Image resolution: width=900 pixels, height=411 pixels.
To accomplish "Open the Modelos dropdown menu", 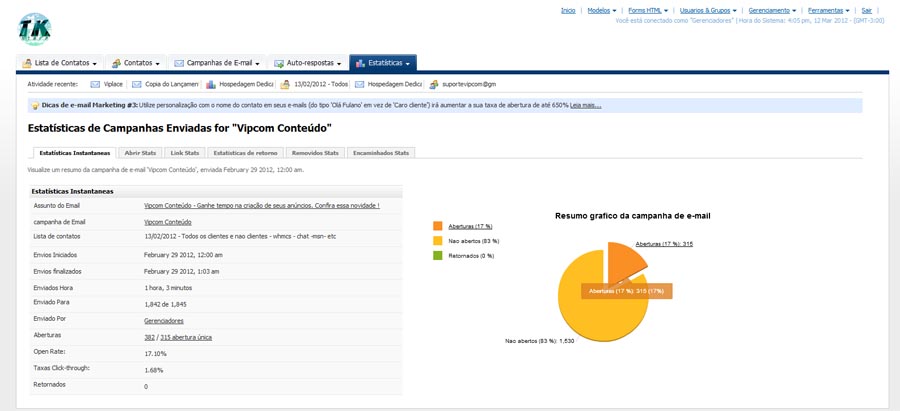I will pos(602,10).
